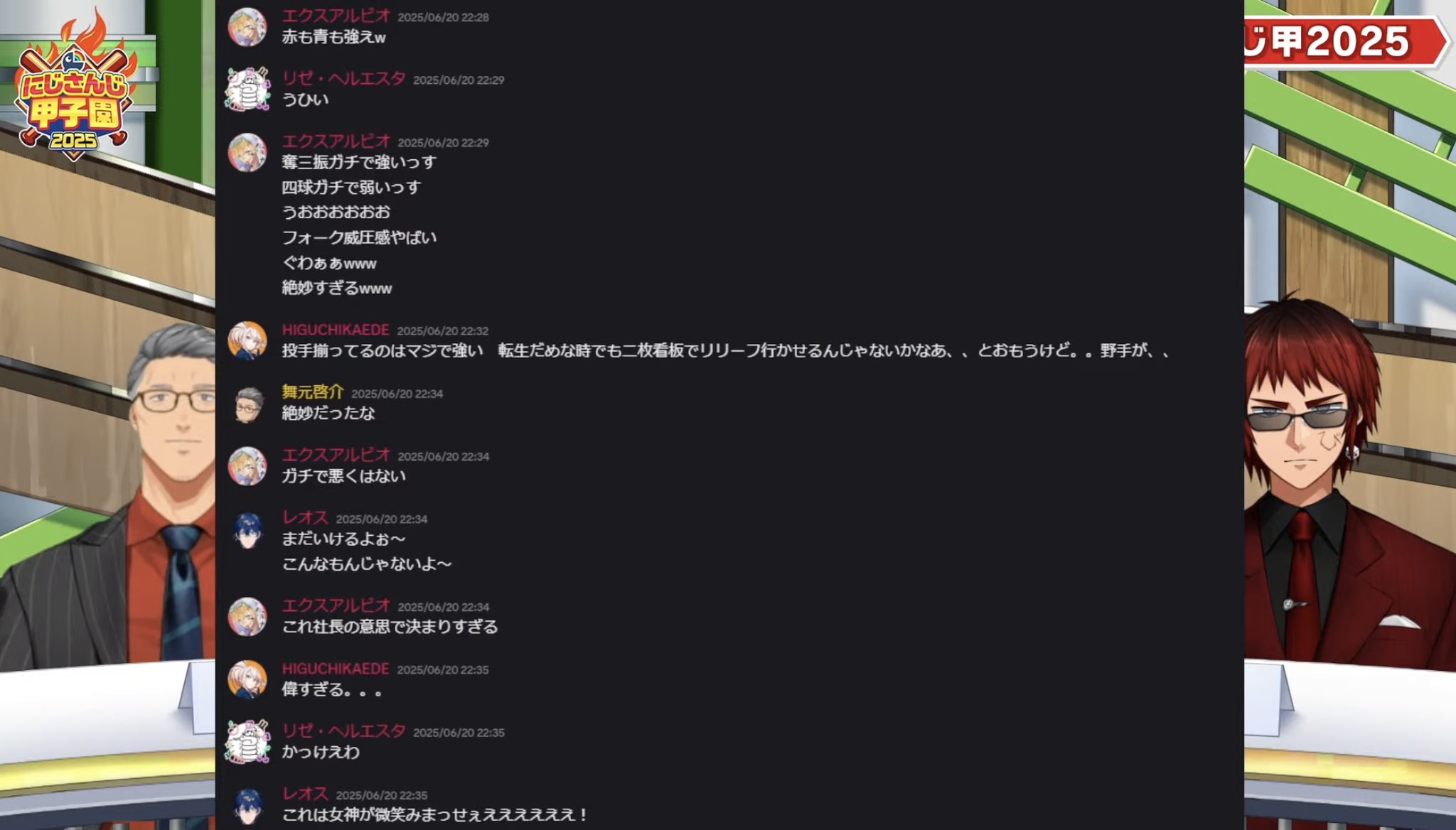Click エクスアルビオ's avatar beside 赤も青も強えw

(247, 27)
